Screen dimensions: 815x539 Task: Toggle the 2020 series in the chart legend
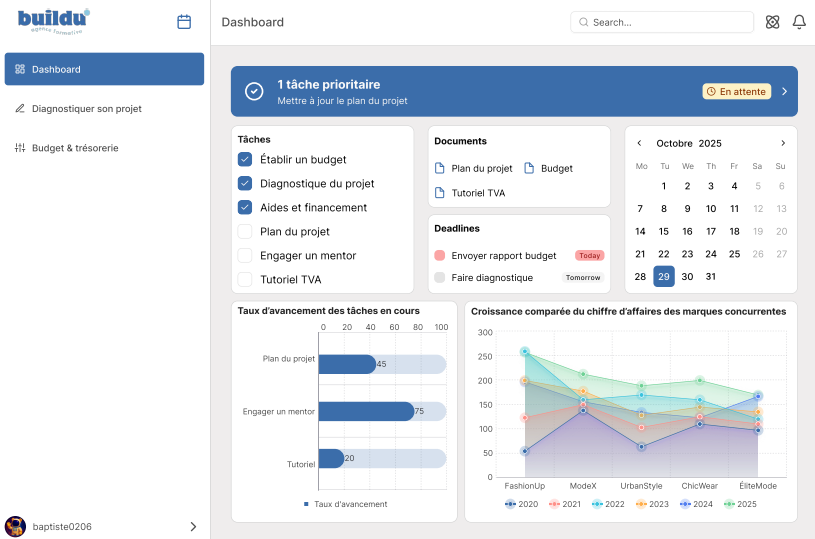click(x=522, y=504)
